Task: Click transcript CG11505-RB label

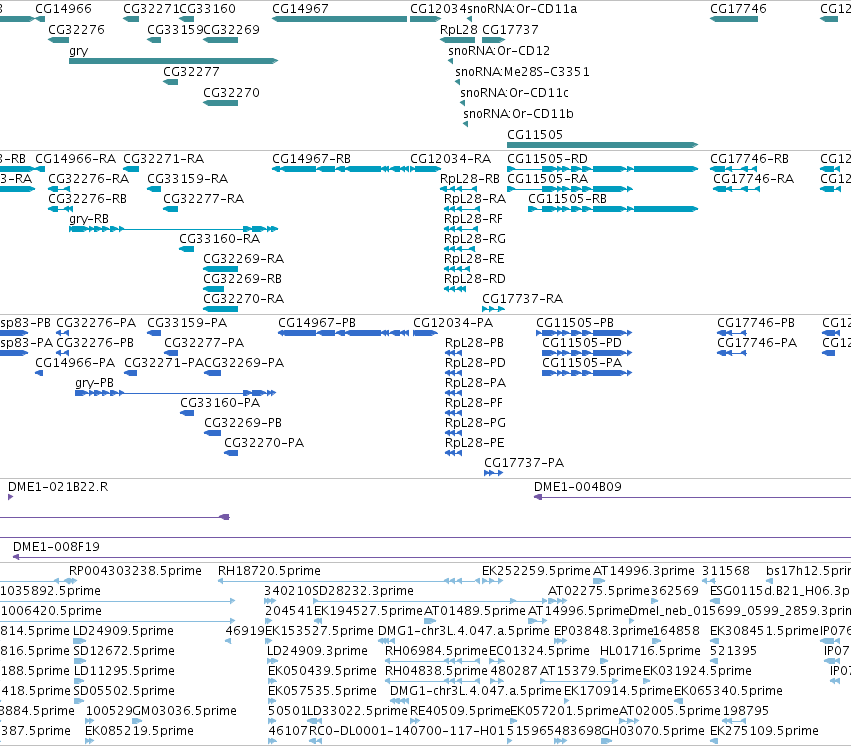Action: click(x=567, y=199)
